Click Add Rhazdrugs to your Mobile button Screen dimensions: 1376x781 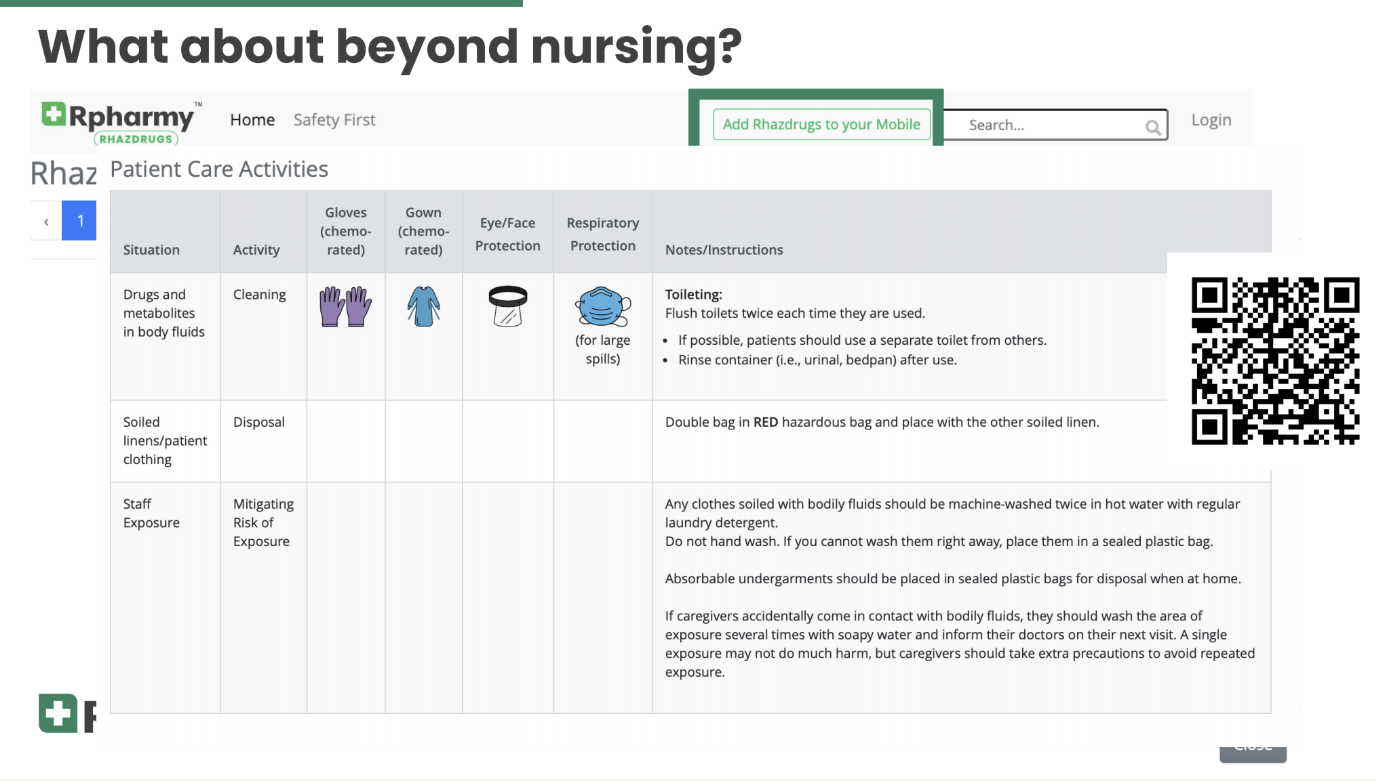coord(821,124)
